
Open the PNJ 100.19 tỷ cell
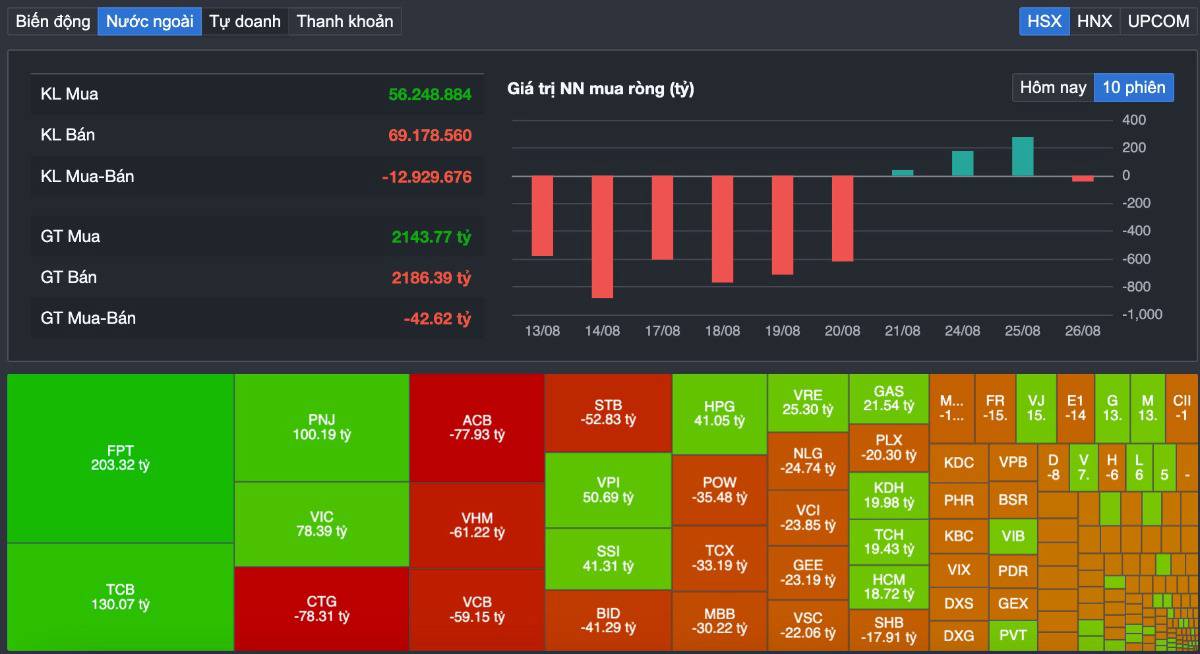click(x=322, y=428)
